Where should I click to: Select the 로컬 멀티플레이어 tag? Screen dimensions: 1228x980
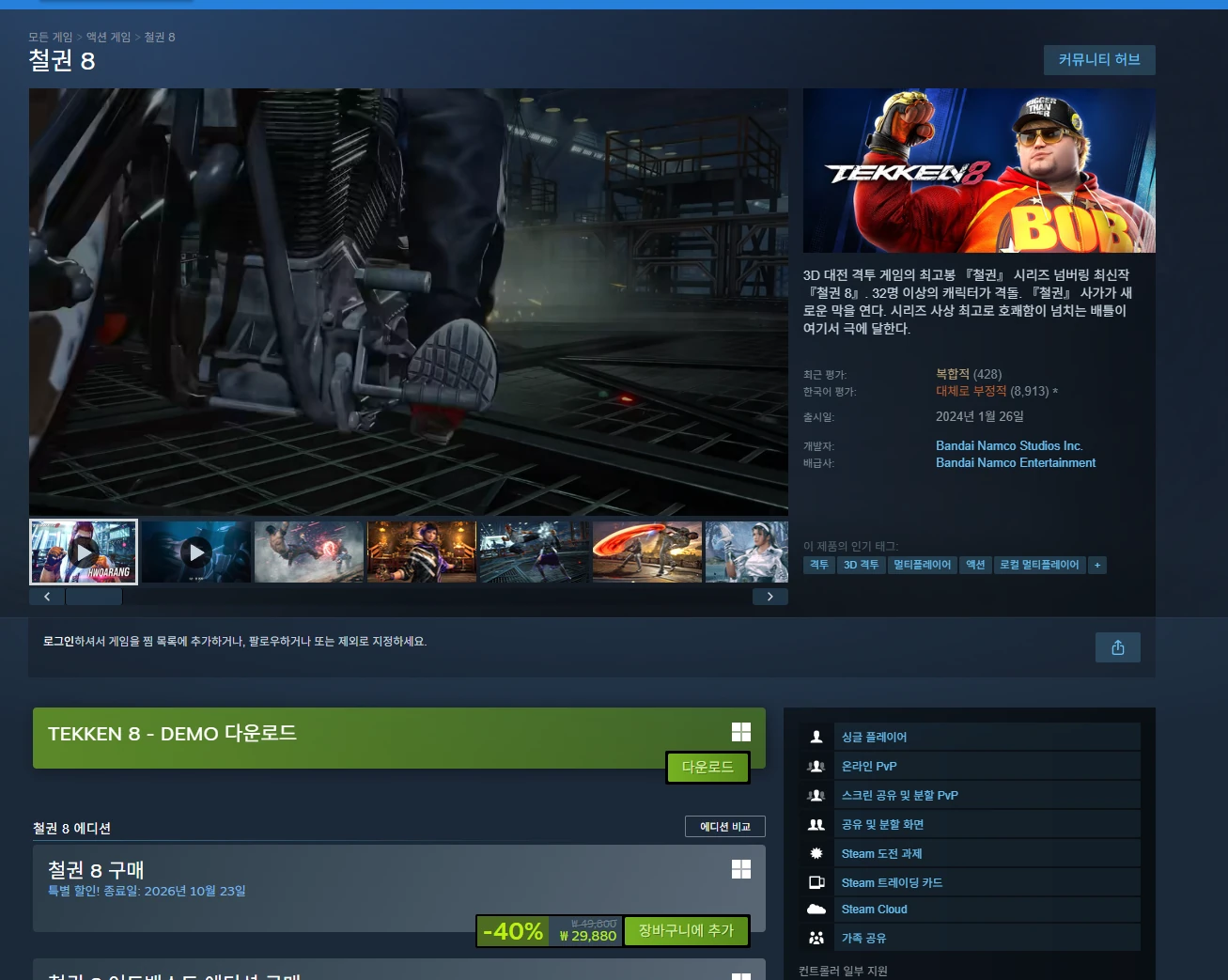click(x=1039, y=565)
